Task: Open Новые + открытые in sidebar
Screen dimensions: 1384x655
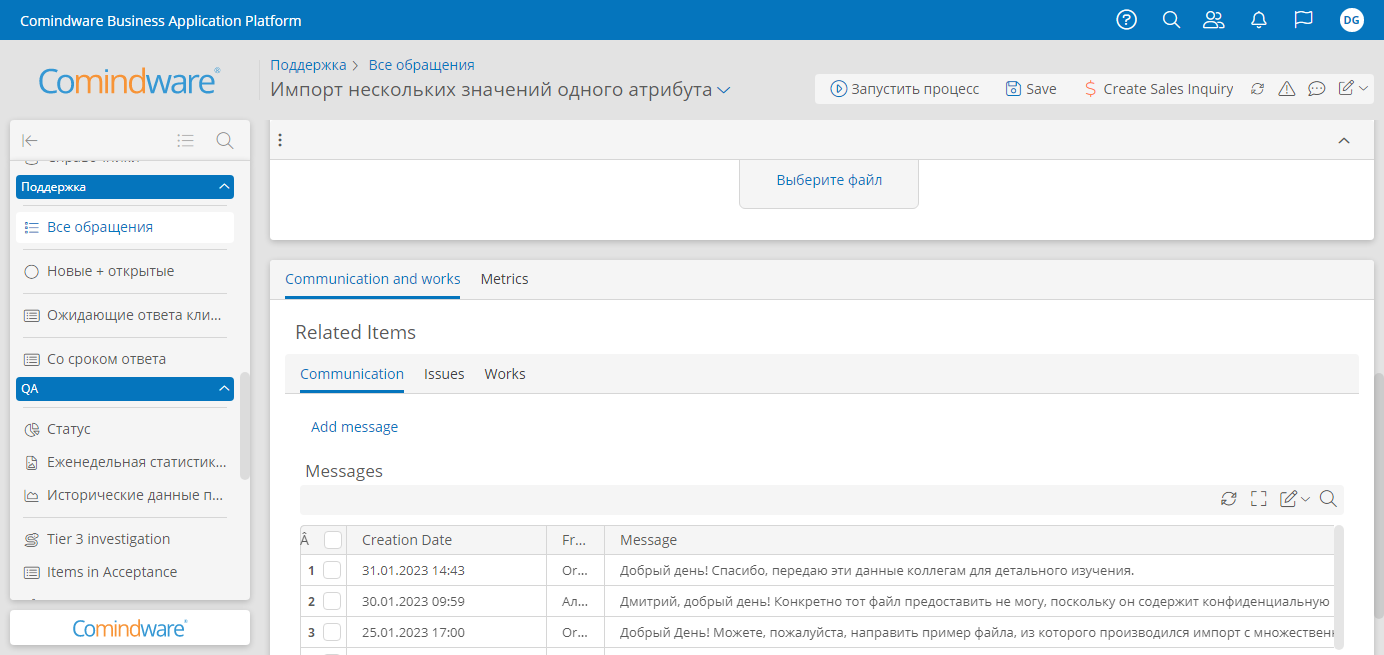Action: tap(125, 271)
